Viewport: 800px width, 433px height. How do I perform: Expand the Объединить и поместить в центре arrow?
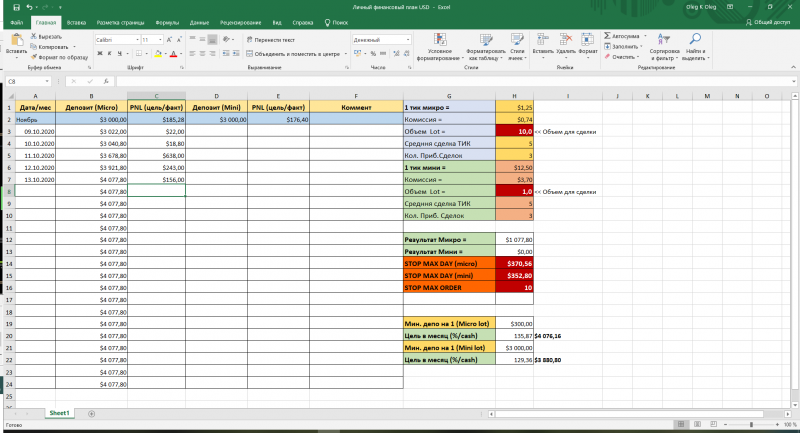345,54
